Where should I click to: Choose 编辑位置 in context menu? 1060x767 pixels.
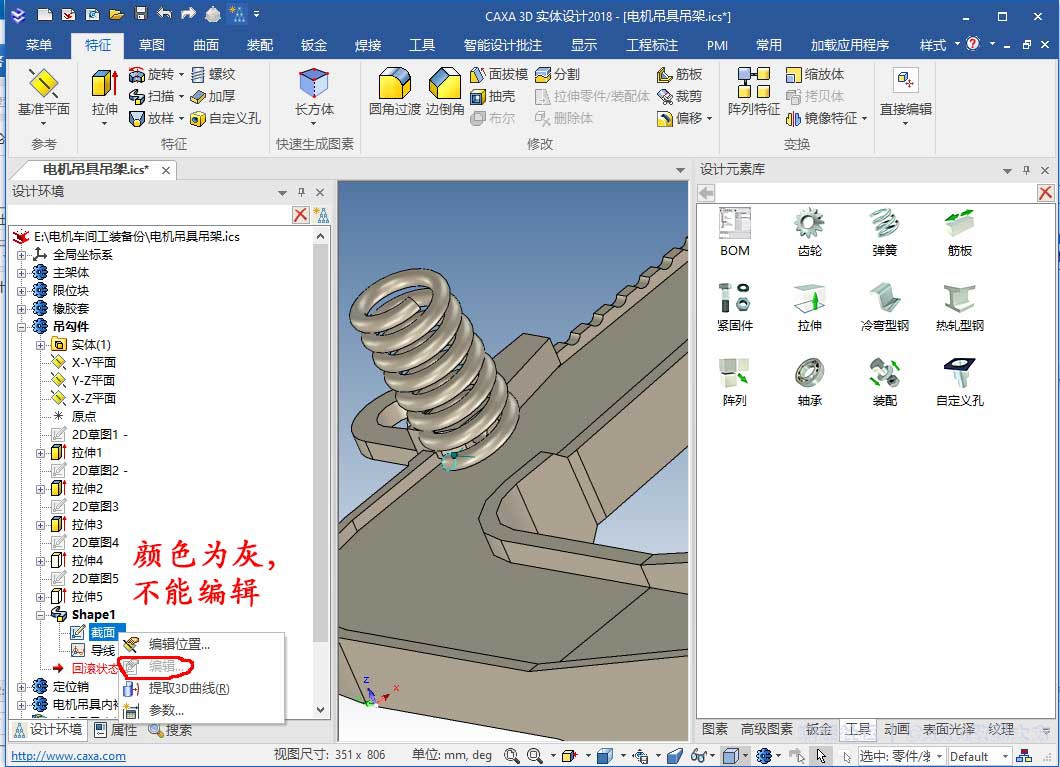point(202,645)
